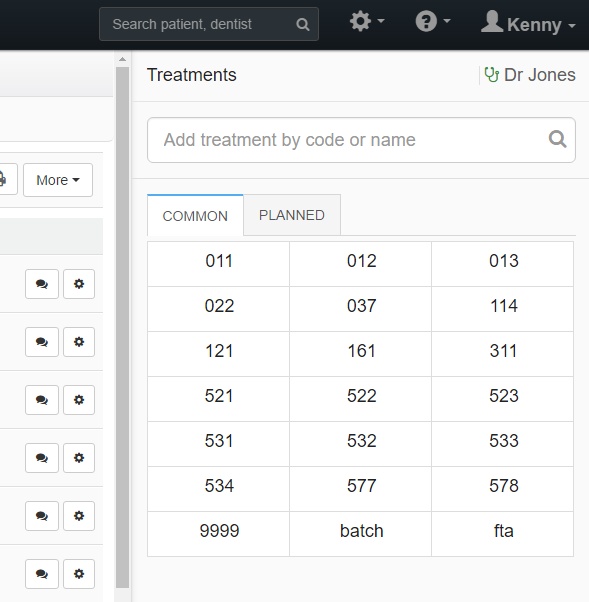Open the Kenny user menu

[528, 22]
